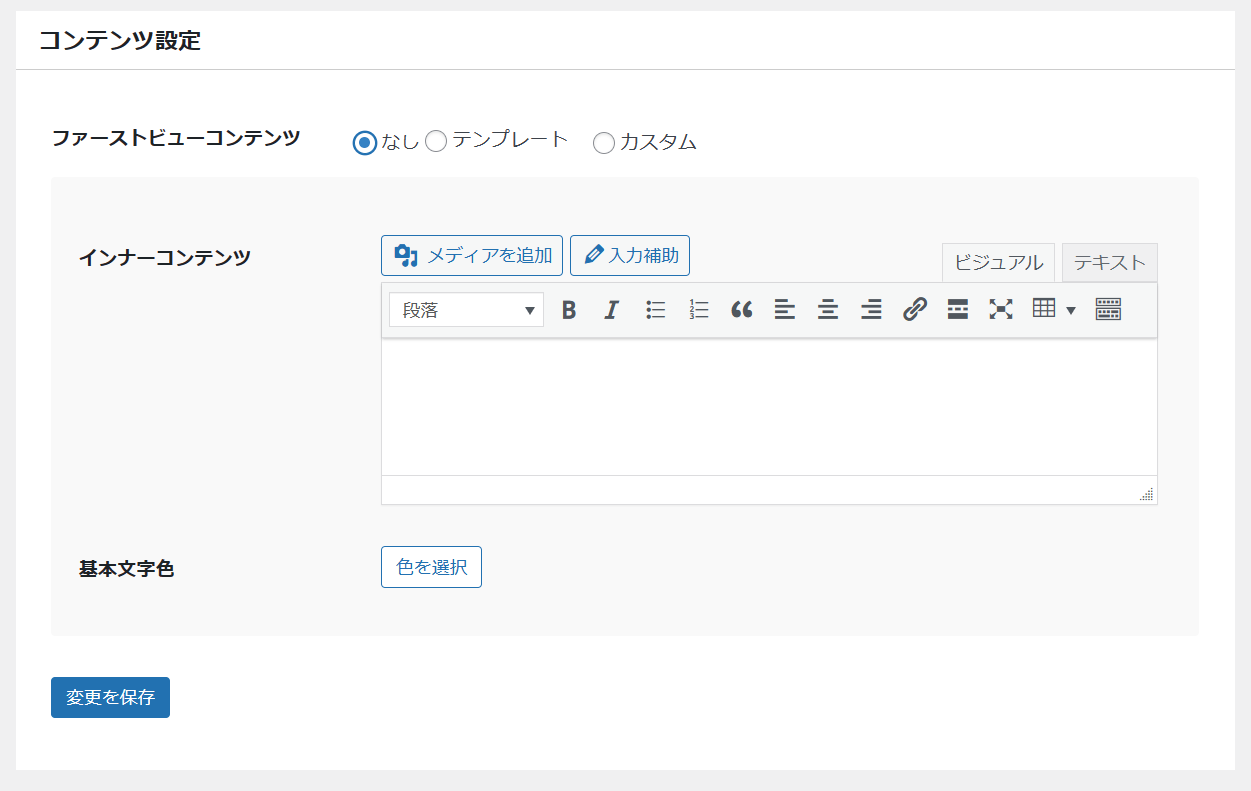Open the 段落 format dropdown
1251x791 pixels.
tap(466, 310)
